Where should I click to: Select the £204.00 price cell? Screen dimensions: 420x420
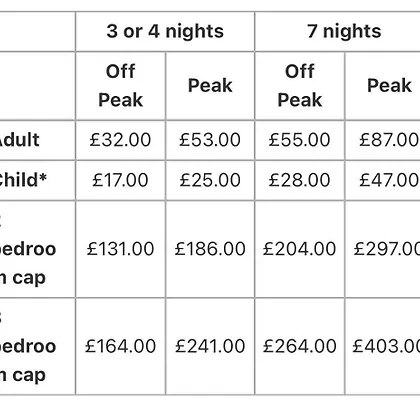tap(300, 249)
